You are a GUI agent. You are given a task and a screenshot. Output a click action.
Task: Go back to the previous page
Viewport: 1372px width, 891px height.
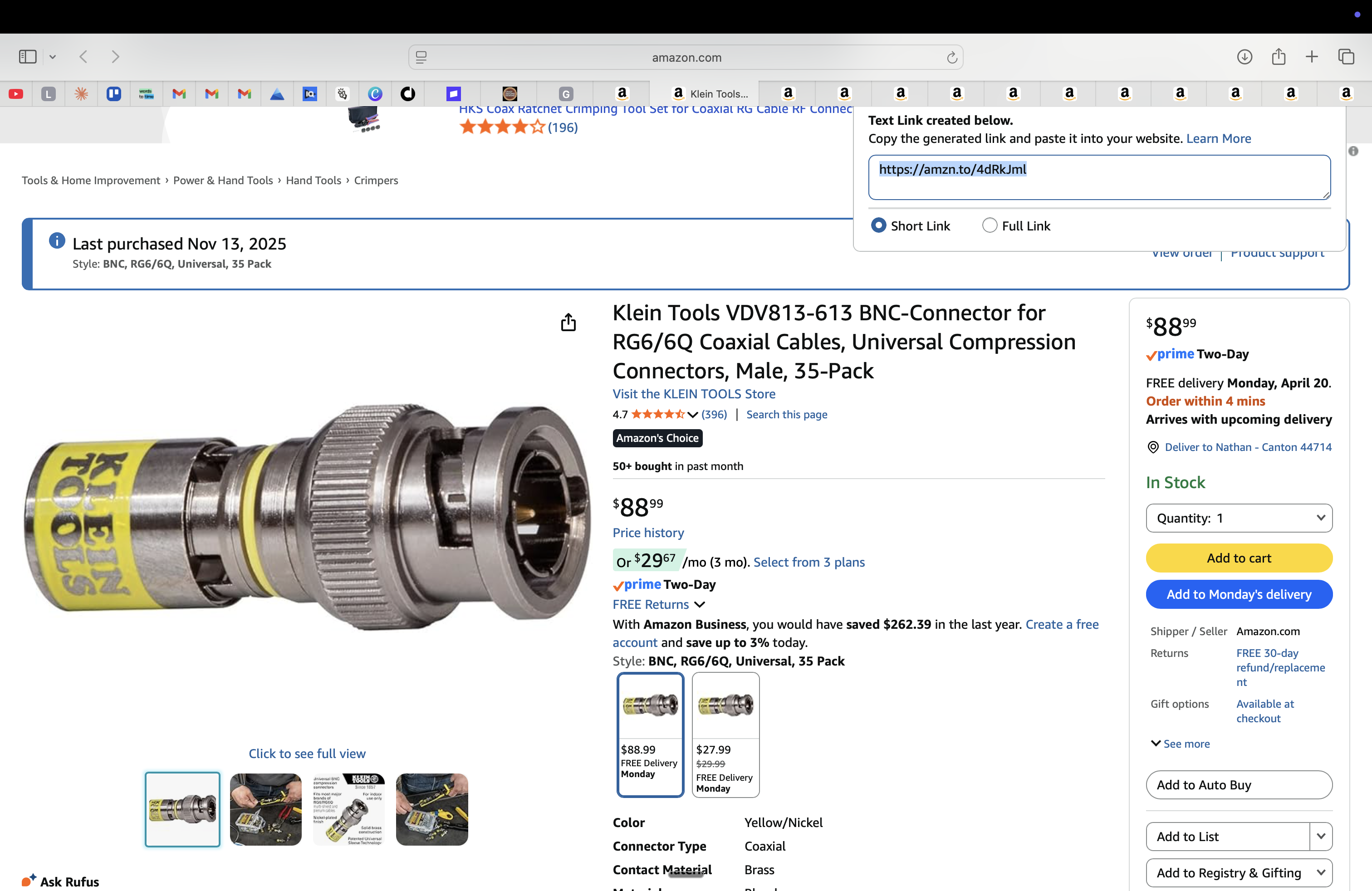83,56
